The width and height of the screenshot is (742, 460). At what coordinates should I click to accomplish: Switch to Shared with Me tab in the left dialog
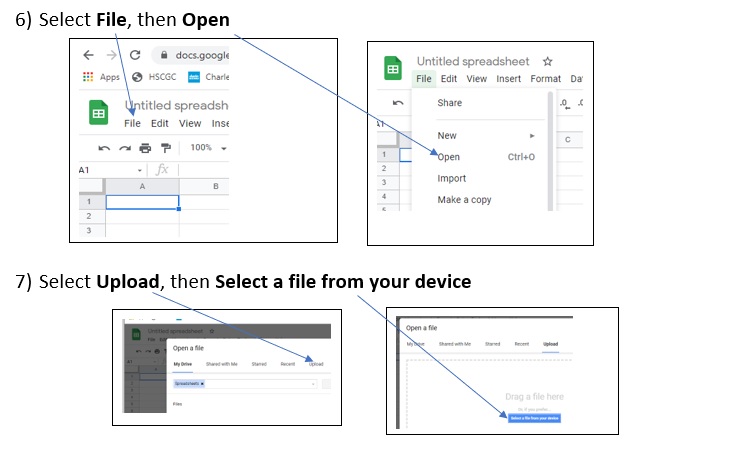[x=221, y=364]
